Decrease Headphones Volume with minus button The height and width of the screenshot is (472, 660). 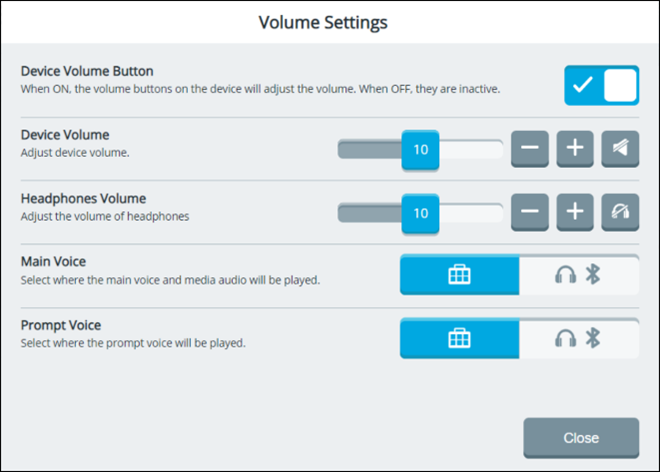click(530, 212)
